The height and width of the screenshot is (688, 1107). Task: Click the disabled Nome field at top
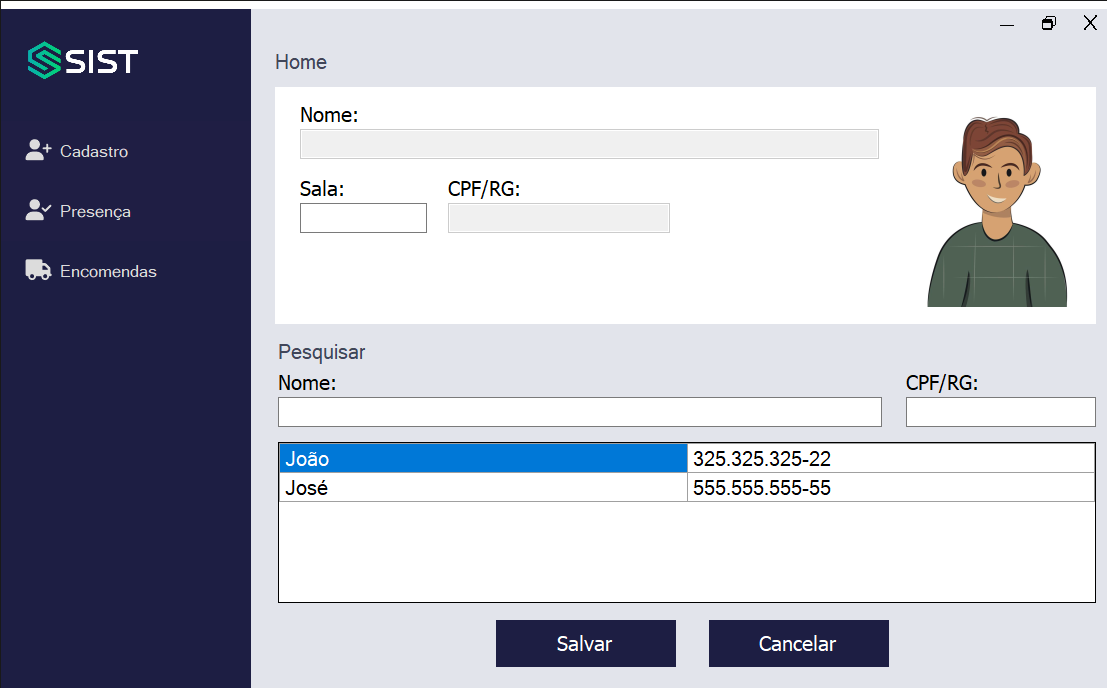click(589, 144)
